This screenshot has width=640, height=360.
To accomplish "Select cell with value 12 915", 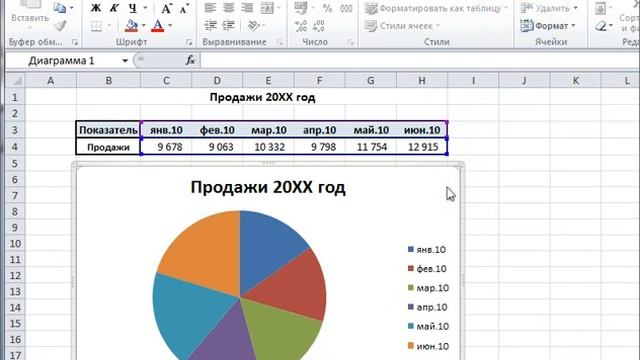I will tap(422, 147).
